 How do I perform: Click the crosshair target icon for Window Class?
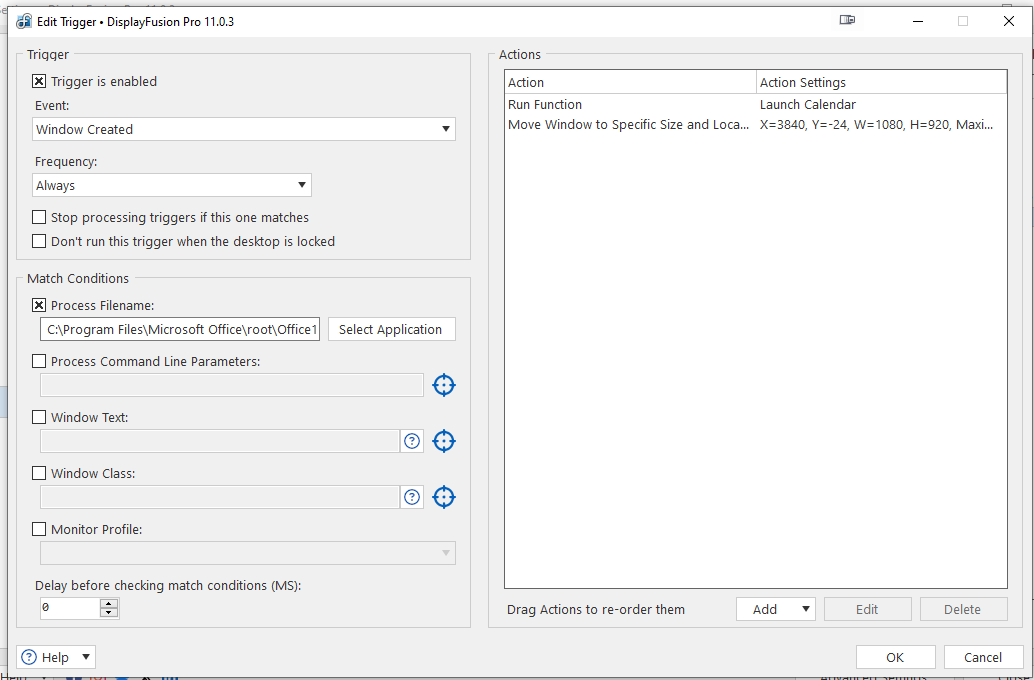pyautogui.click(x=444, y=497)
